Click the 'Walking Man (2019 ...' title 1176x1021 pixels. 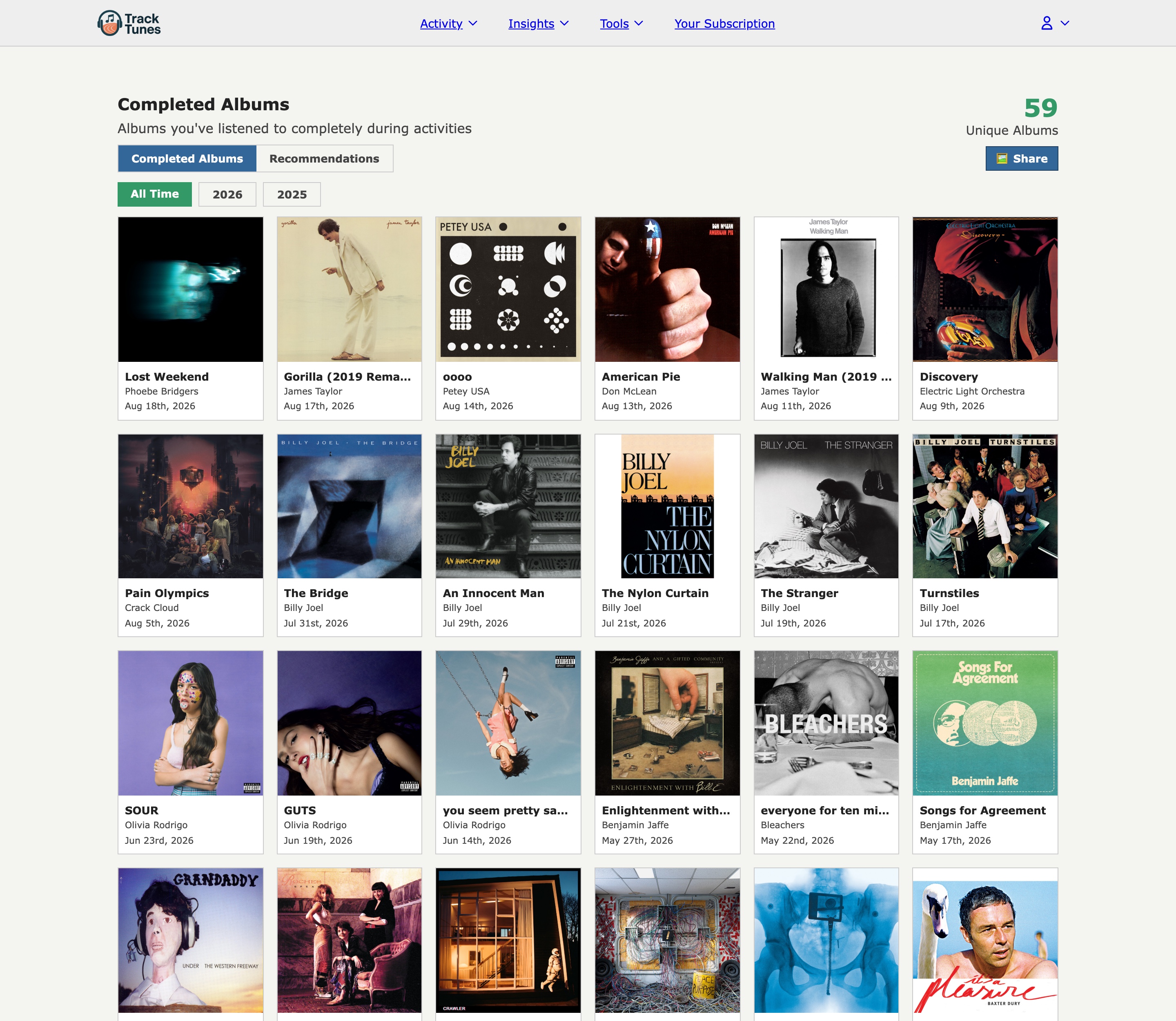point(826,377)
